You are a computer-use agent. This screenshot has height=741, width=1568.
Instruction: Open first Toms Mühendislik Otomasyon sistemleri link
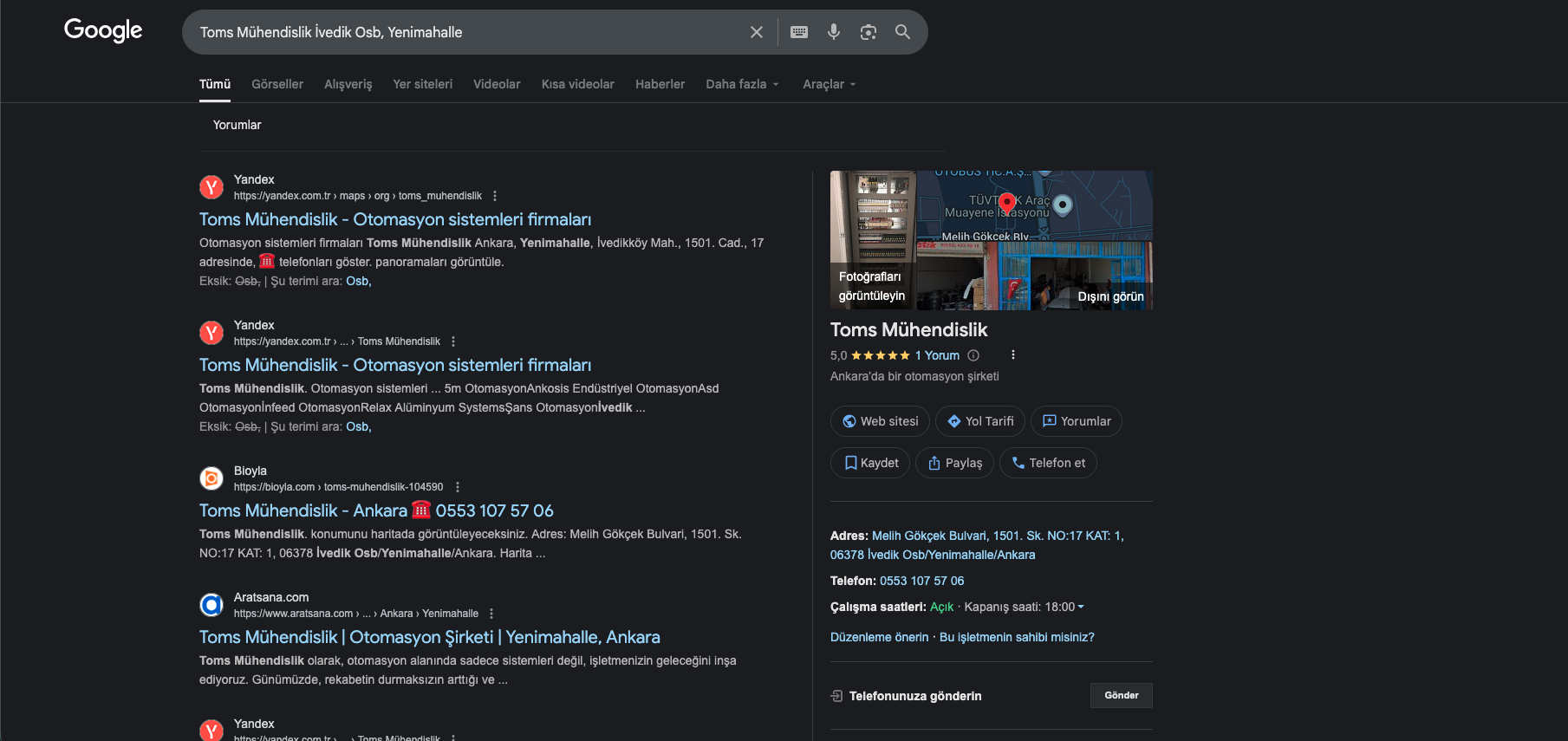pyautogui.click(x=395, y=219)
